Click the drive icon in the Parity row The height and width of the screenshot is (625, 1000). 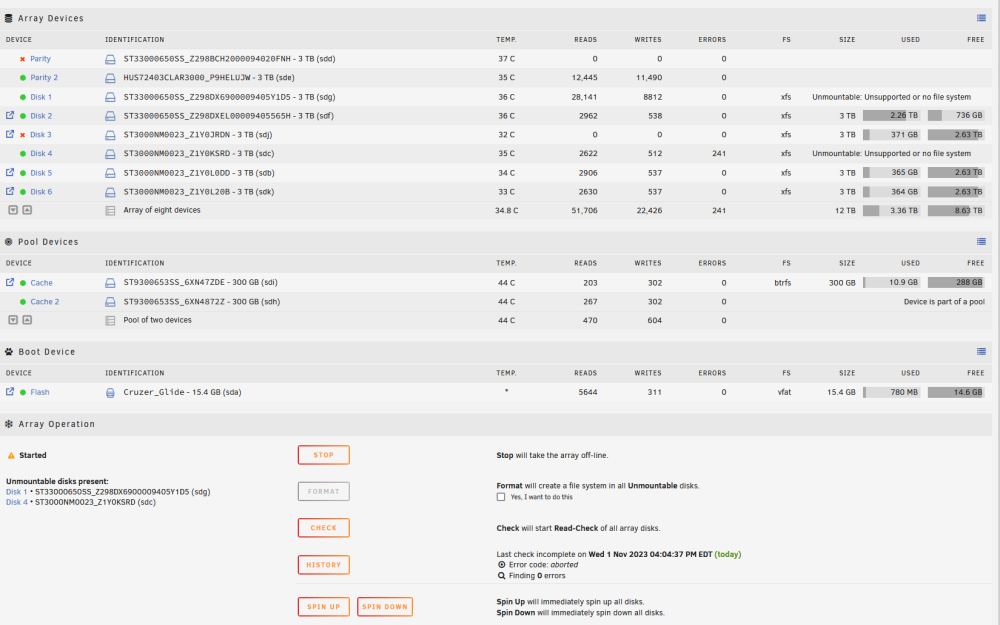click(110, 59)
